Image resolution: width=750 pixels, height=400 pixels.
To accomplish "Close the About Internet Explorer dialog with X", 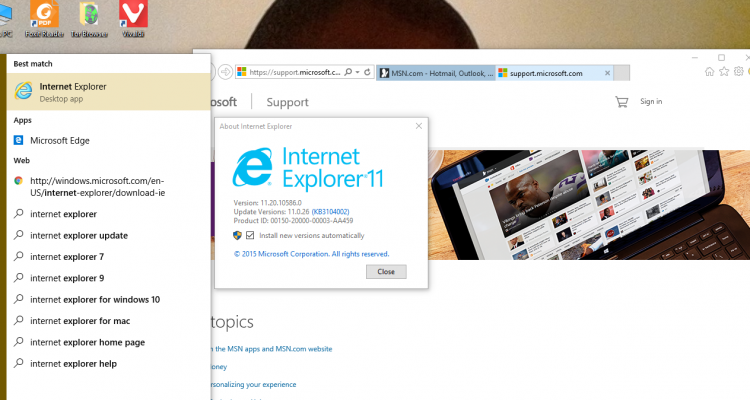I will pos(419,126).
